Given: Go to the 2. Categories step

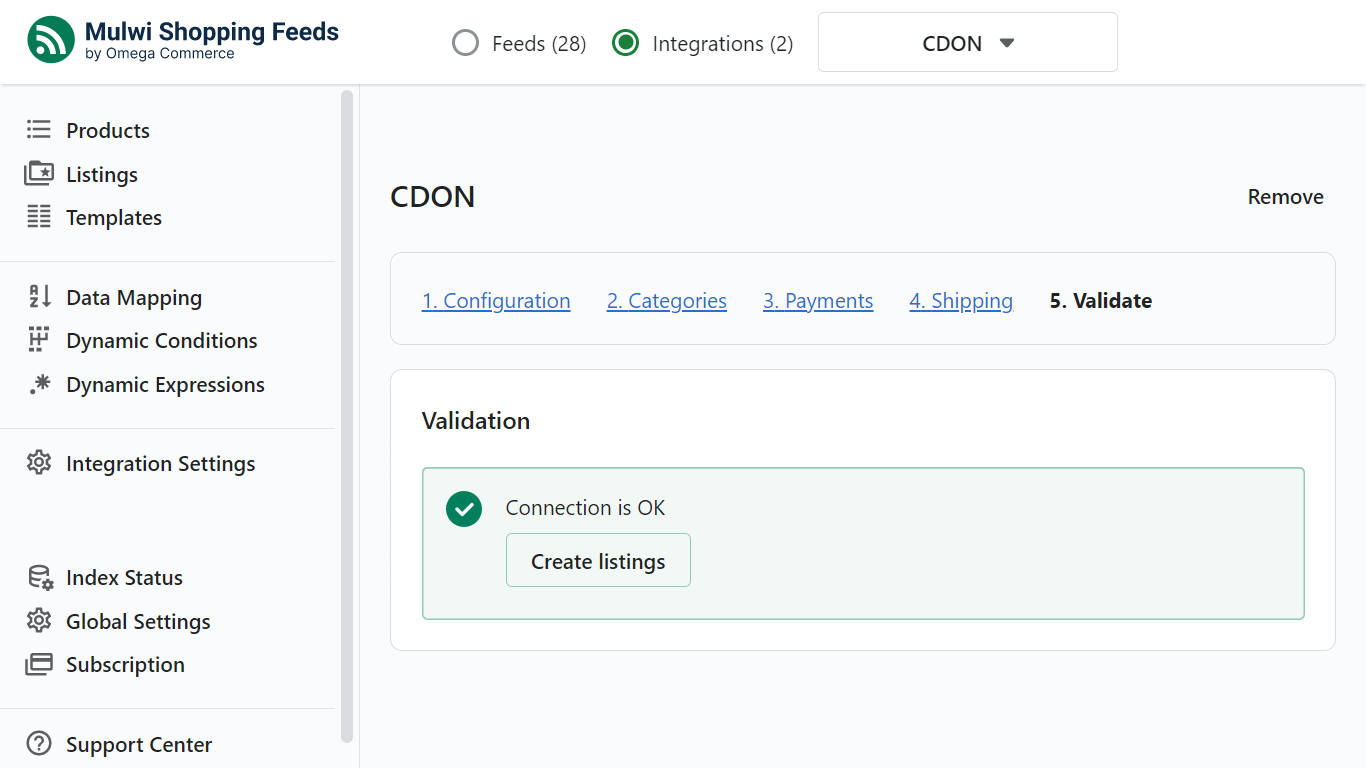Looking at the screenshot, I should click(667, 301).
